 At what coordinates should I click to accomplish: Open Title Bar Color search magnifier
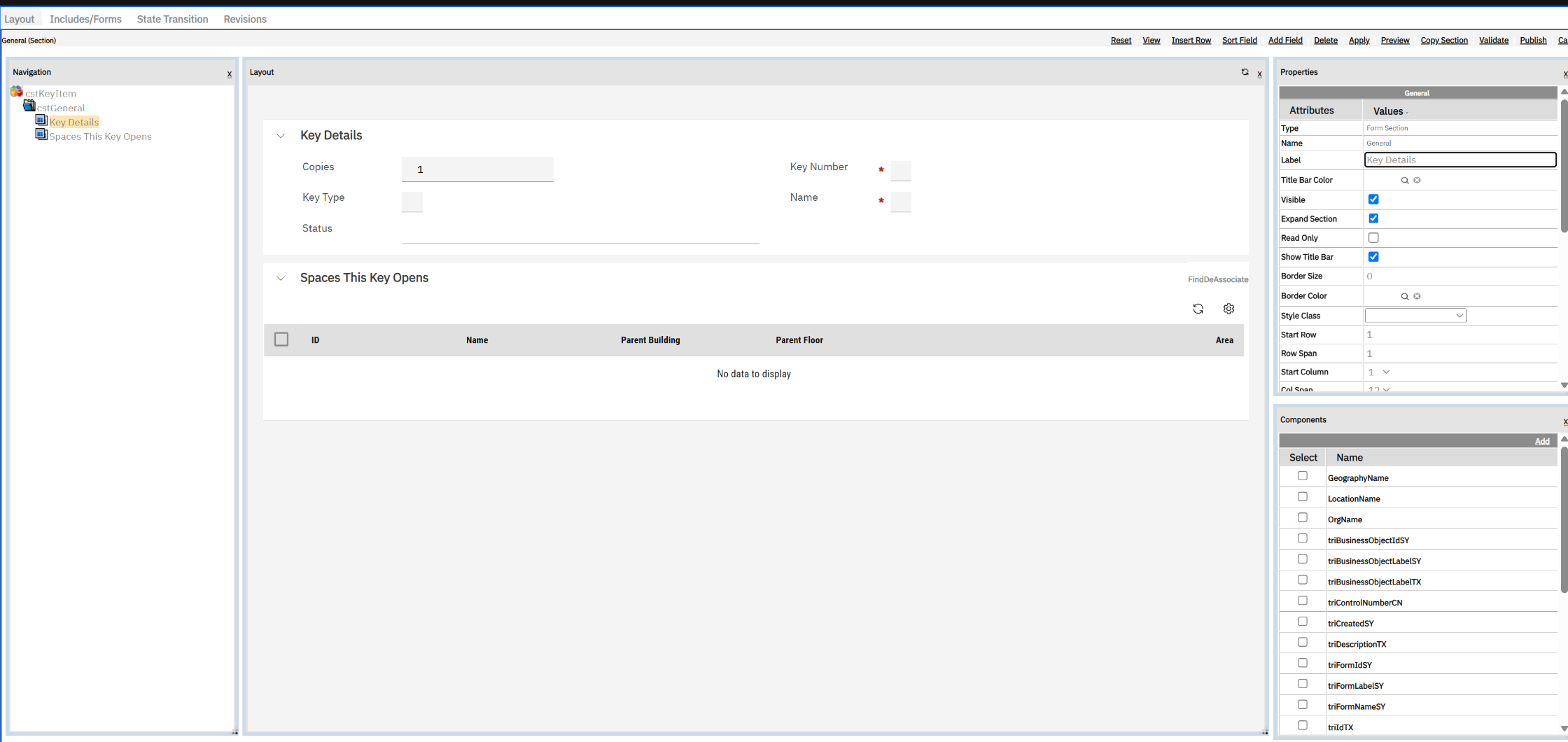[x=1404, y=181]
